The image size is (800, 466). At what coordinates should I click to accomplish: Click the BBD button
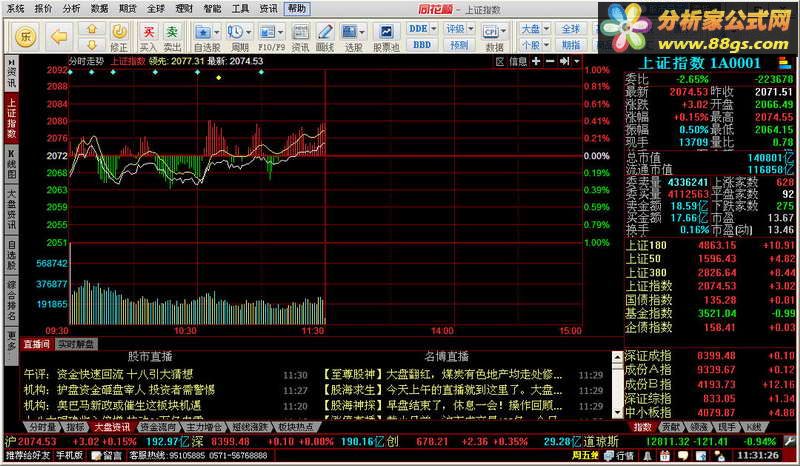tap(422, 45)
